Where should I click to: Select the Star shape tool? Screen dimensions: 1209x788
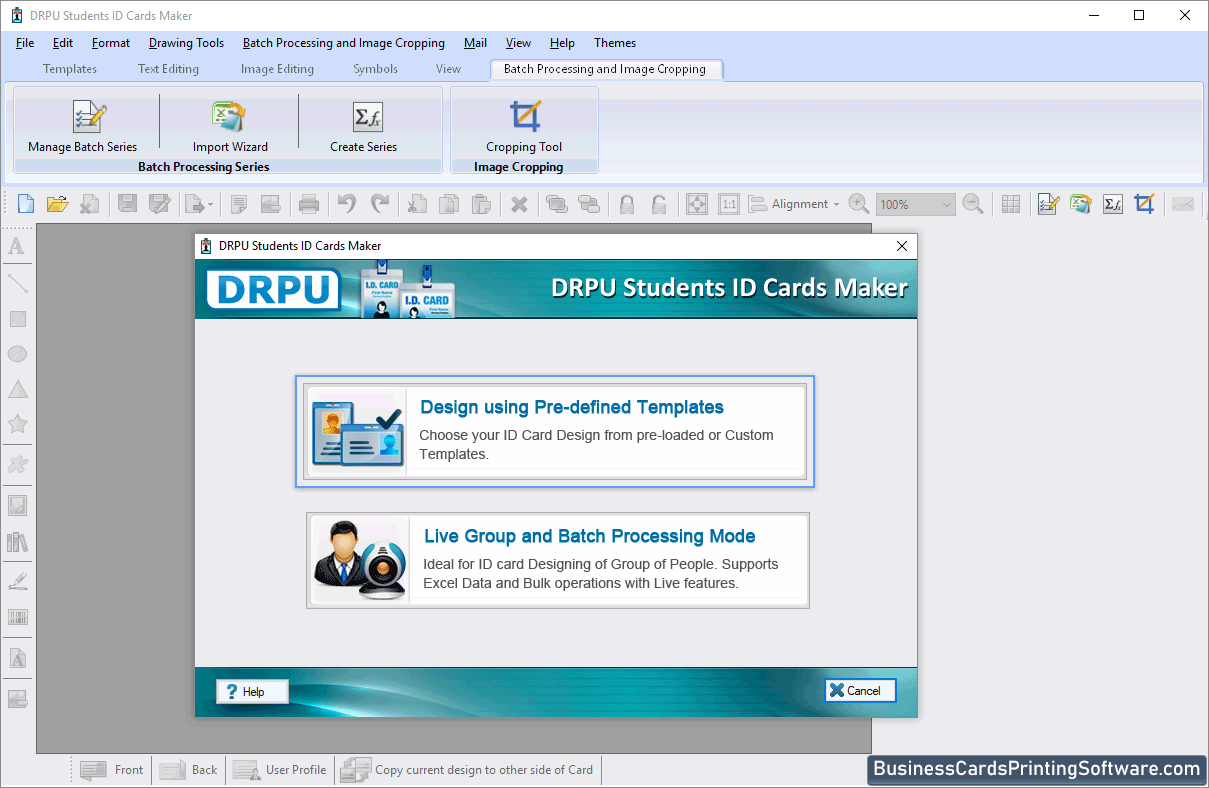[x=17, y=424]
